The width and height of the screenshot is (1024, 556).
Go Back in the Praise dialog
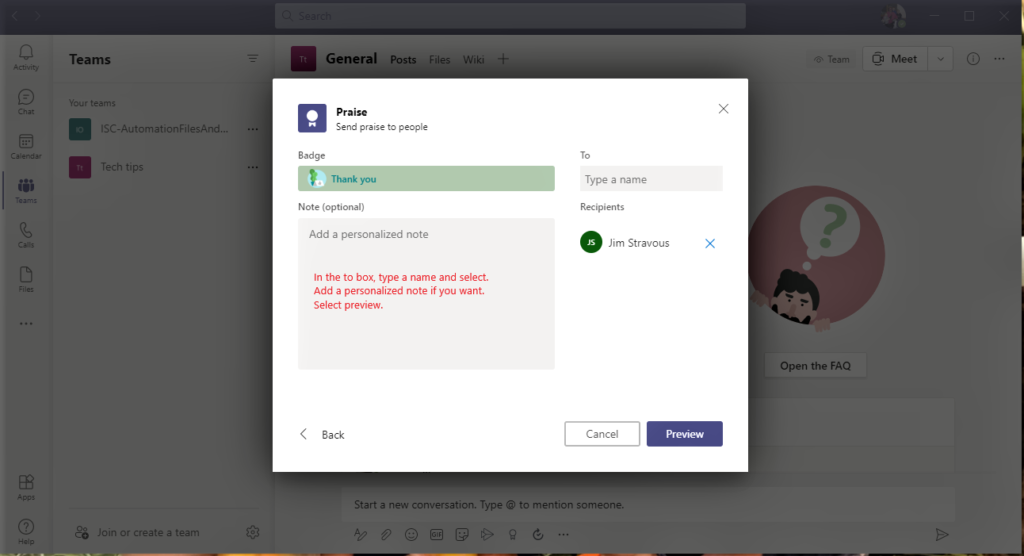322,434
